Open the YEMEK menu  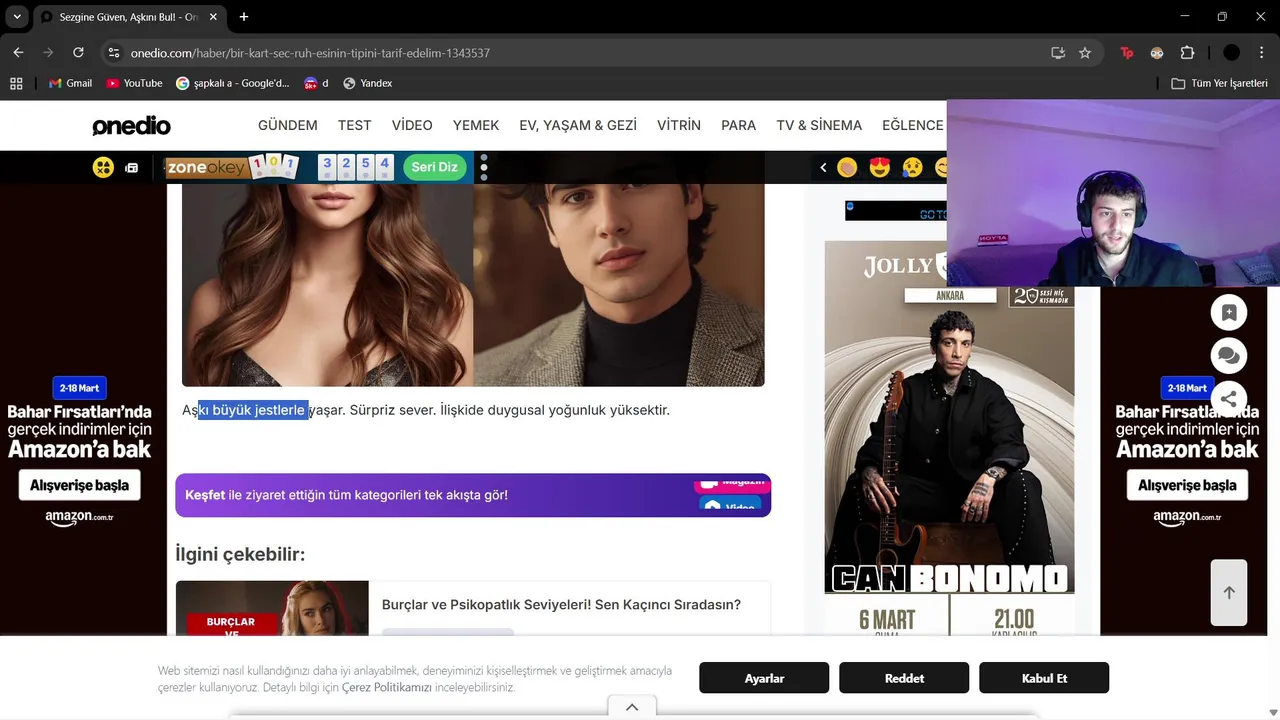pos(476,125)
